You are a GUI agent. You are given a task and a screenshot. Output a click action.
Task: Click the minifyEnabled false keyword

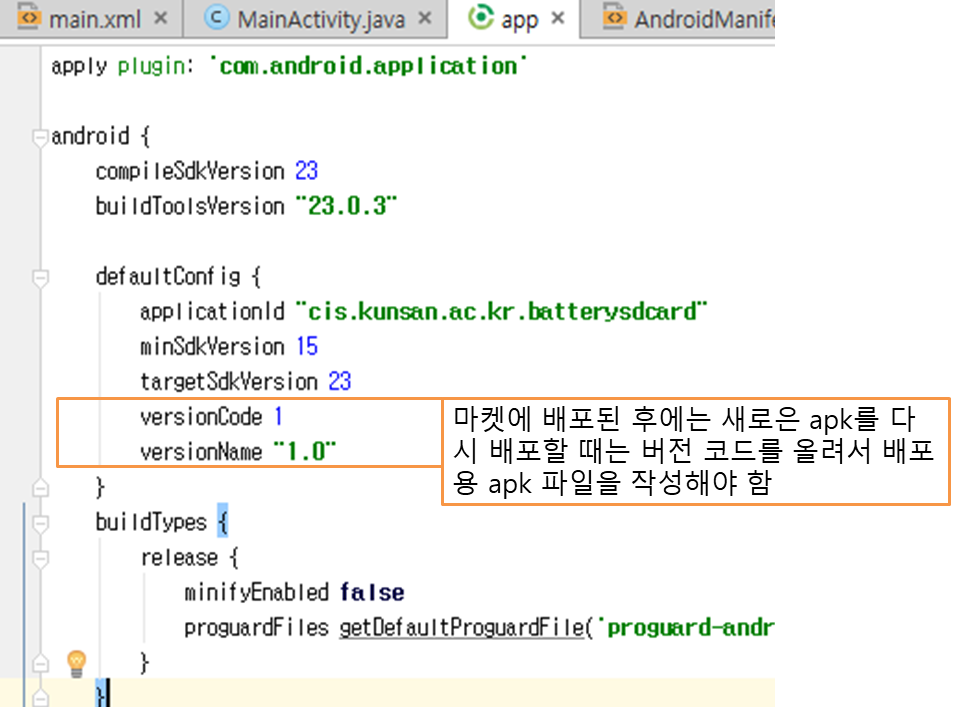371,592
